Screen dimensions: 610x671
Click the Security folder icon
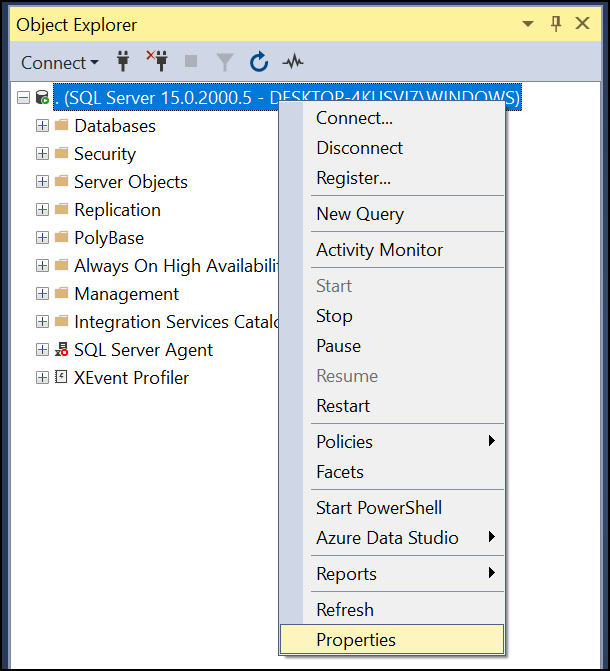pos(62,153)
